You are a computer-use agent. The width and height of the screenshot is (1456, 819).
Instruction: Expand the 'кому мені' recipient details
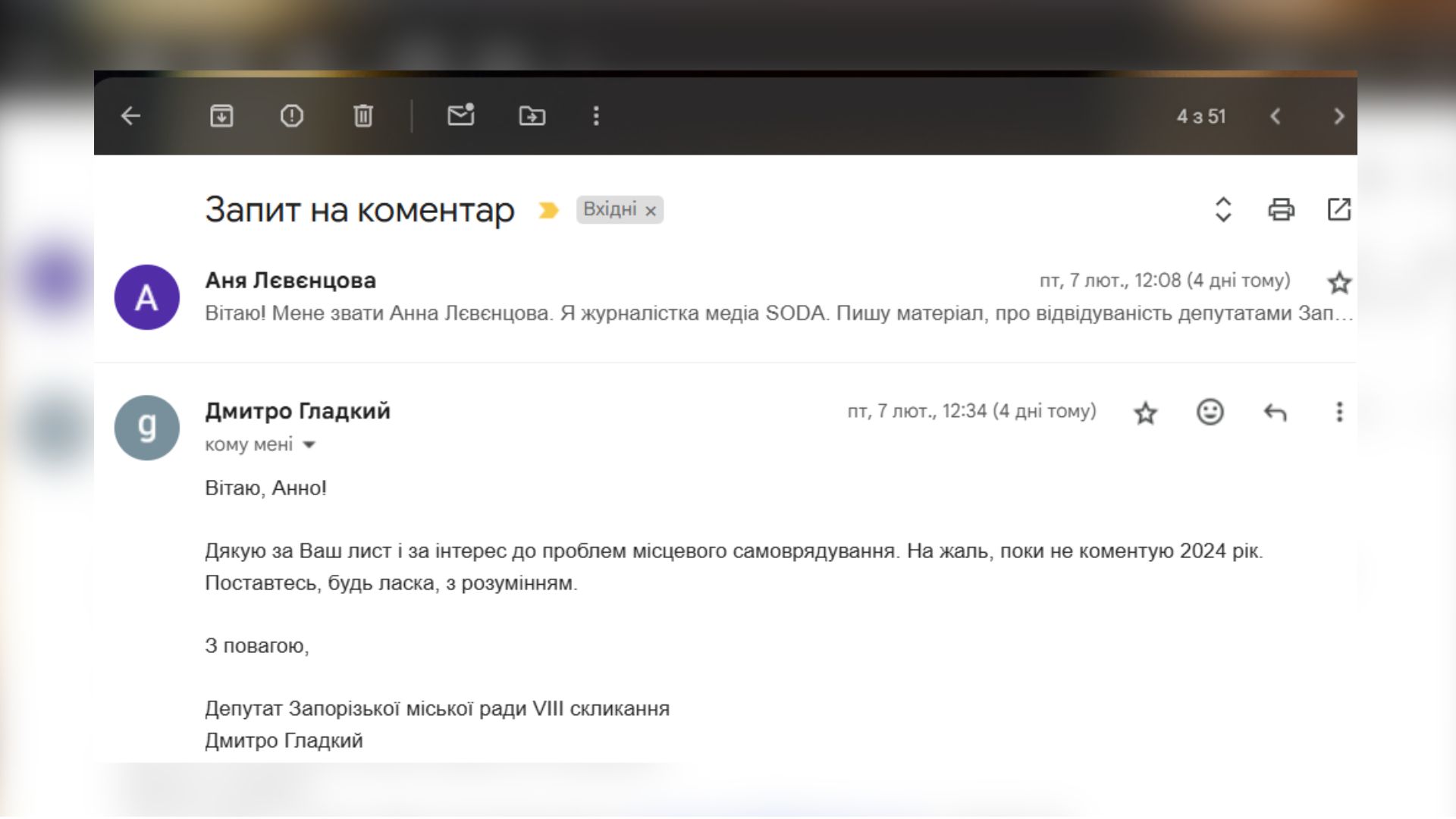tap(309, 445)
